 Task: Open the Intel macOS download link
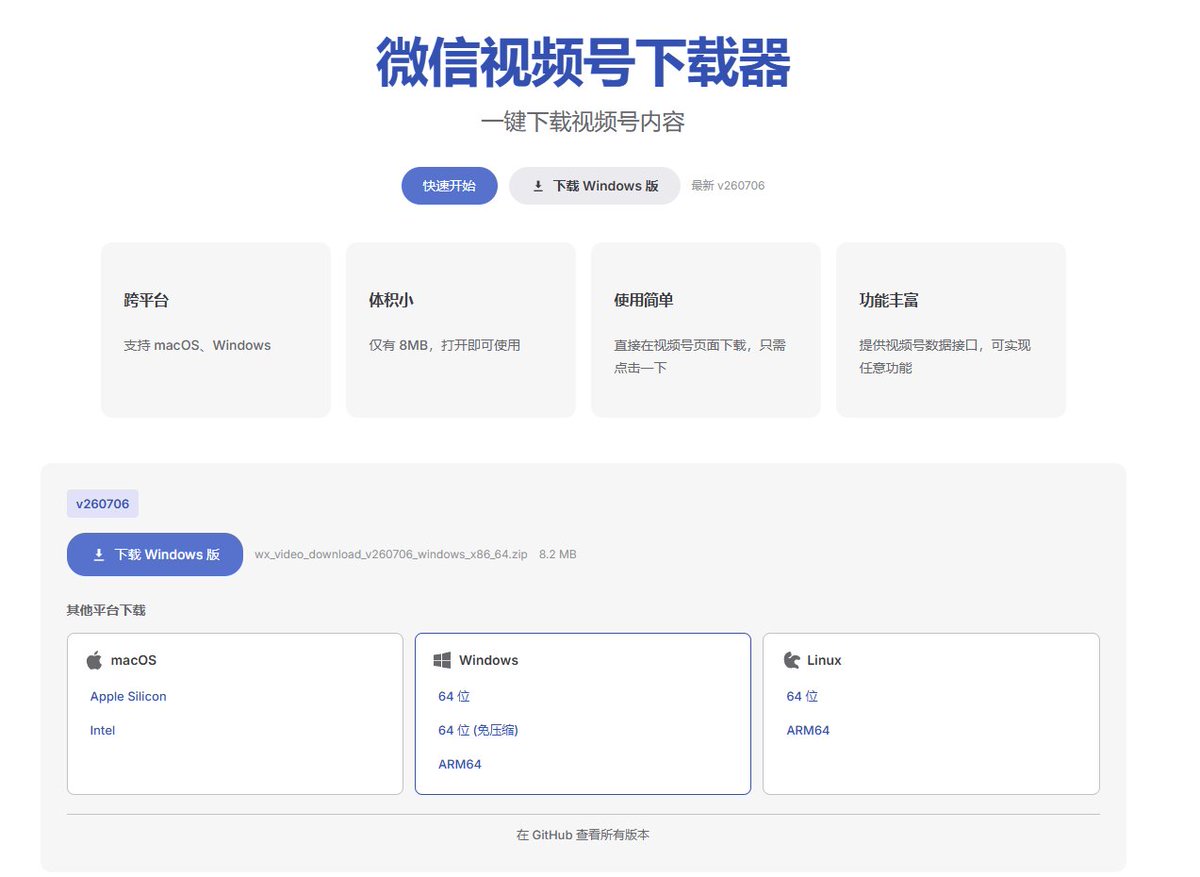tap(102, 730)
